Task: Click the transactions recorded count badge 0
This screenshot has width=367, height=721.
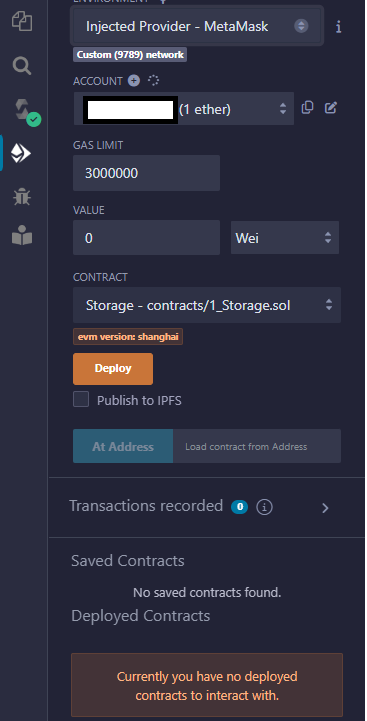Action: point(239,507)
